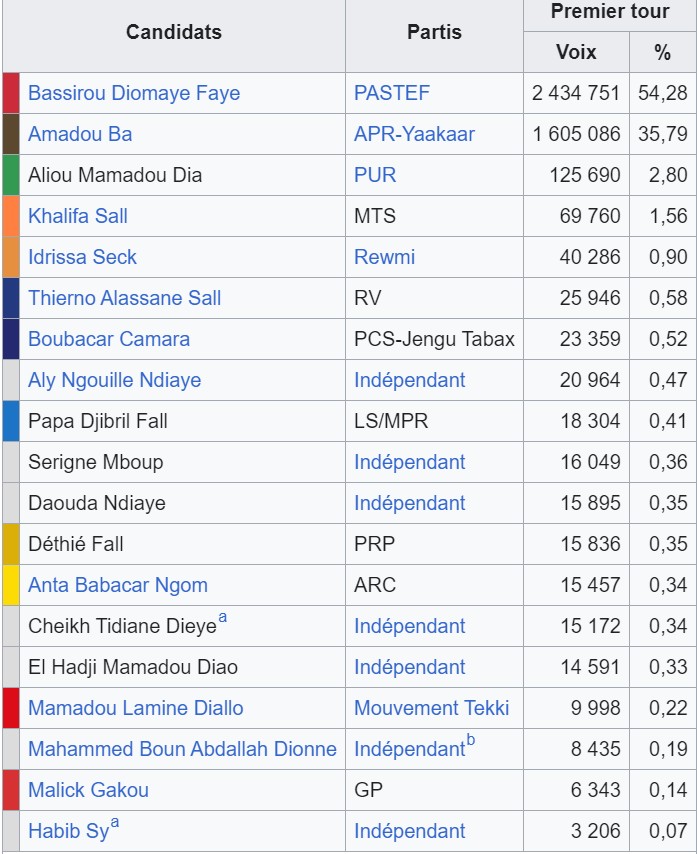Open the APR-Yaakaar party link
697x854 pixels.
click(x=414, y=134)
